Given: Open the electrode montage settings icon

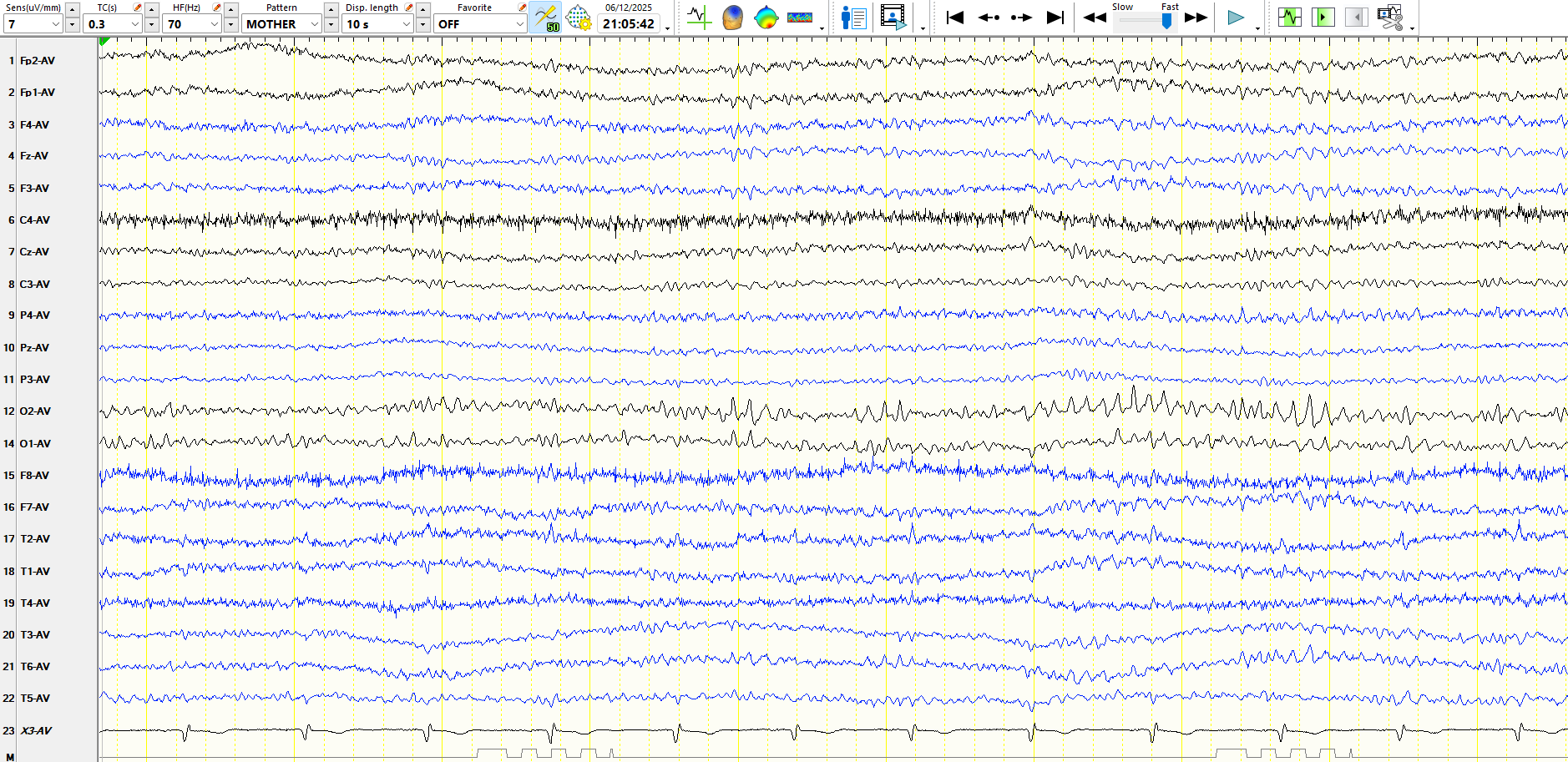Looking at the screenshot, I should point(578,18).
